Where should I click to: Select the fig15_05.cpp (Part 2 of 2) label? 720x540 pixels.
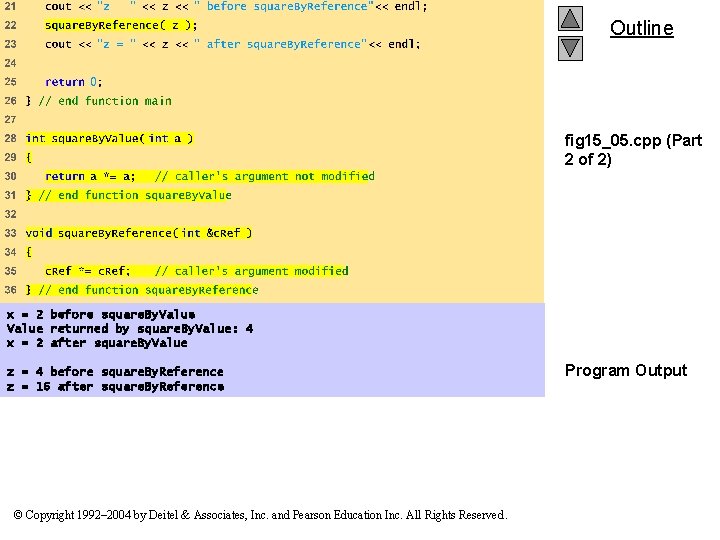tap(633, 150)
